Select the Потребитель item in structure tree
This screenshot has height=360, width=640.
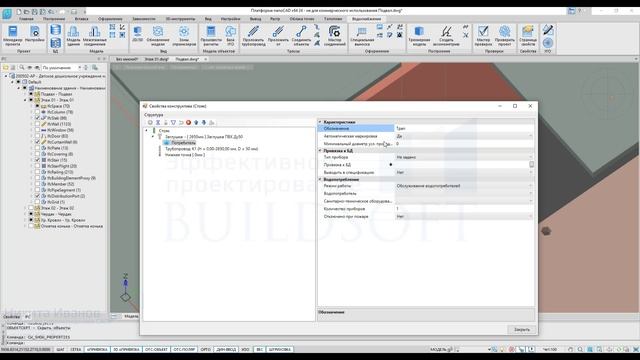tap(183, 143)
